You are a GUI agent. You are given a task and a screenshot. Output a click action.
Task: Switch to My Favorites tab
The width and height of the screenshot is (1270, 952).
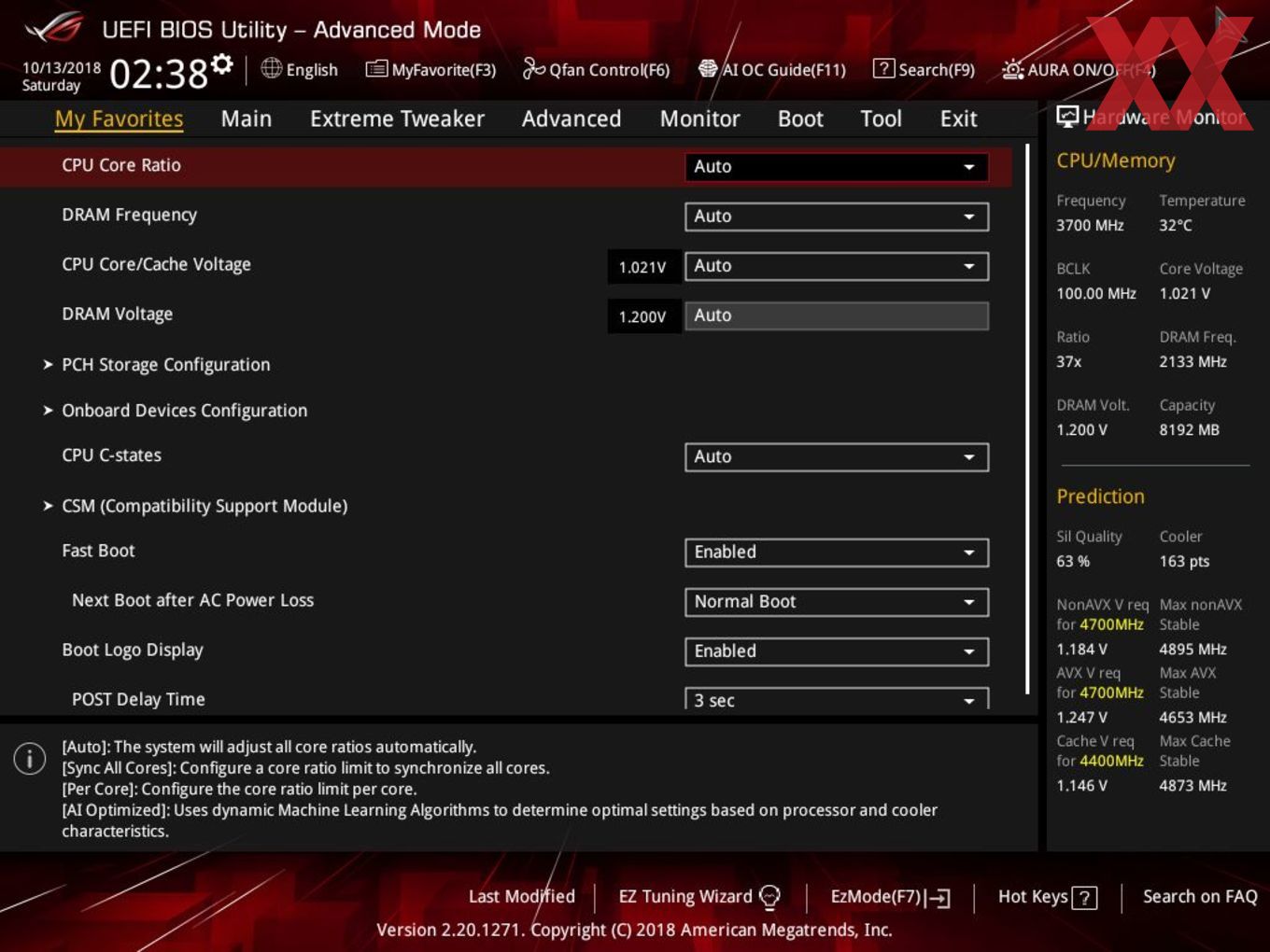click(119, 119)
